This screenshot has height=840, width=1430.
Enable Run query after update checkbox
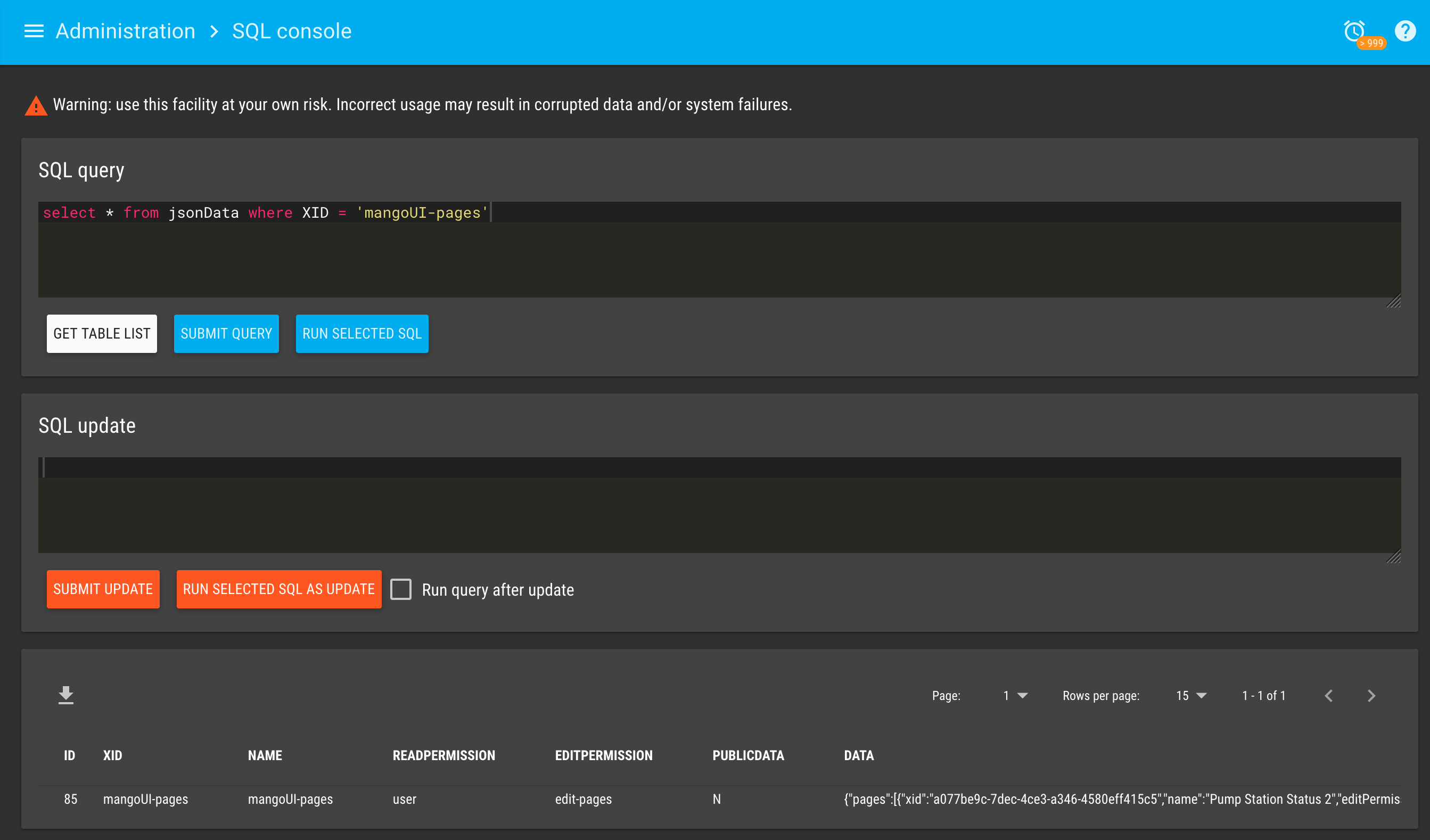click(x=402, y=589)
